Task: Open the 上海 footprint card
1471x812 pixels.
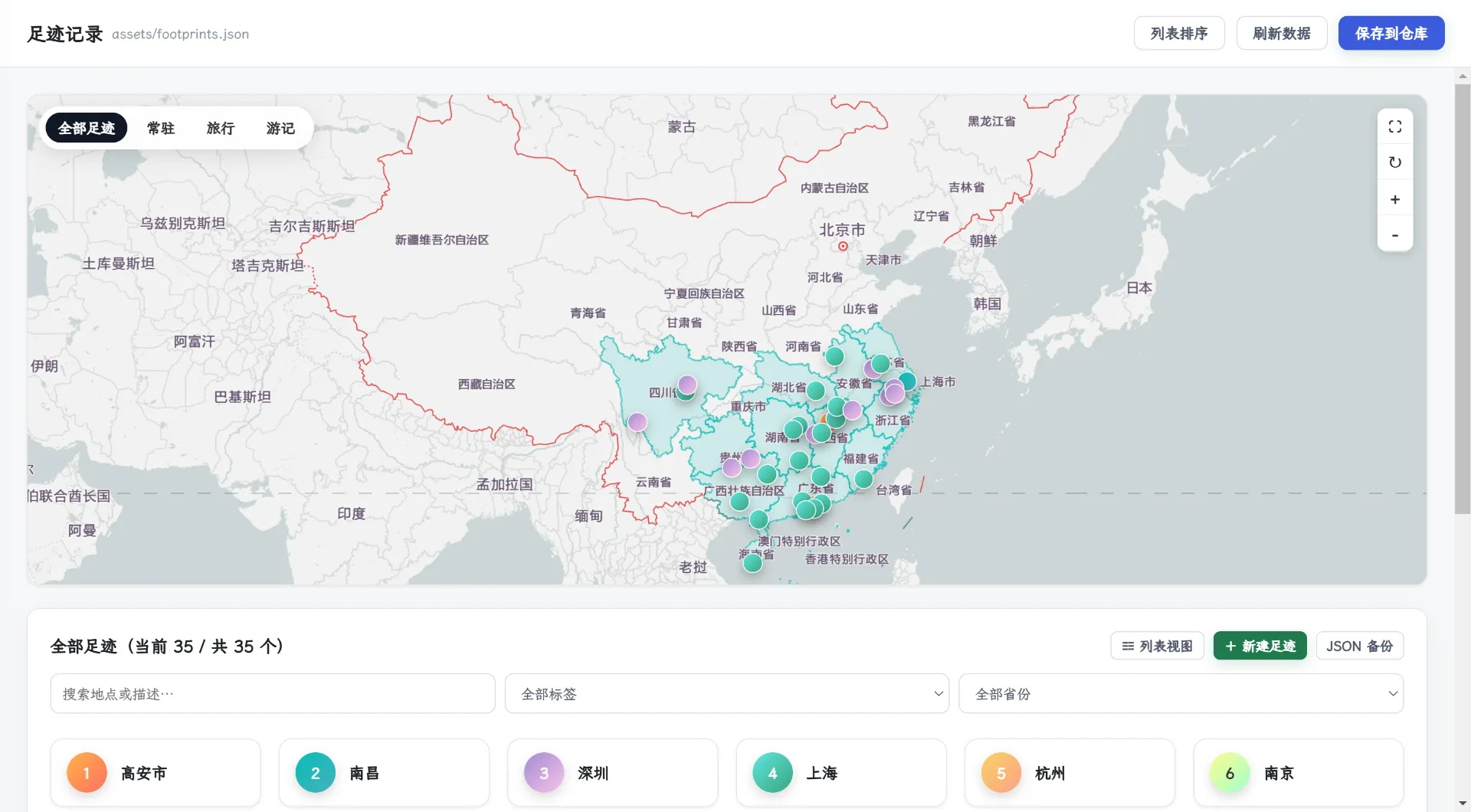Action: (841, 773)
